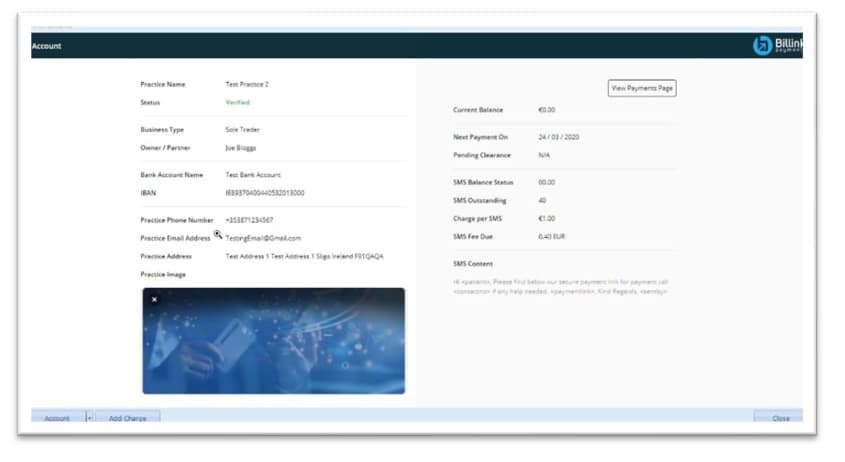
Task: Click the green Verified status text
Action: tap(237, 102)
